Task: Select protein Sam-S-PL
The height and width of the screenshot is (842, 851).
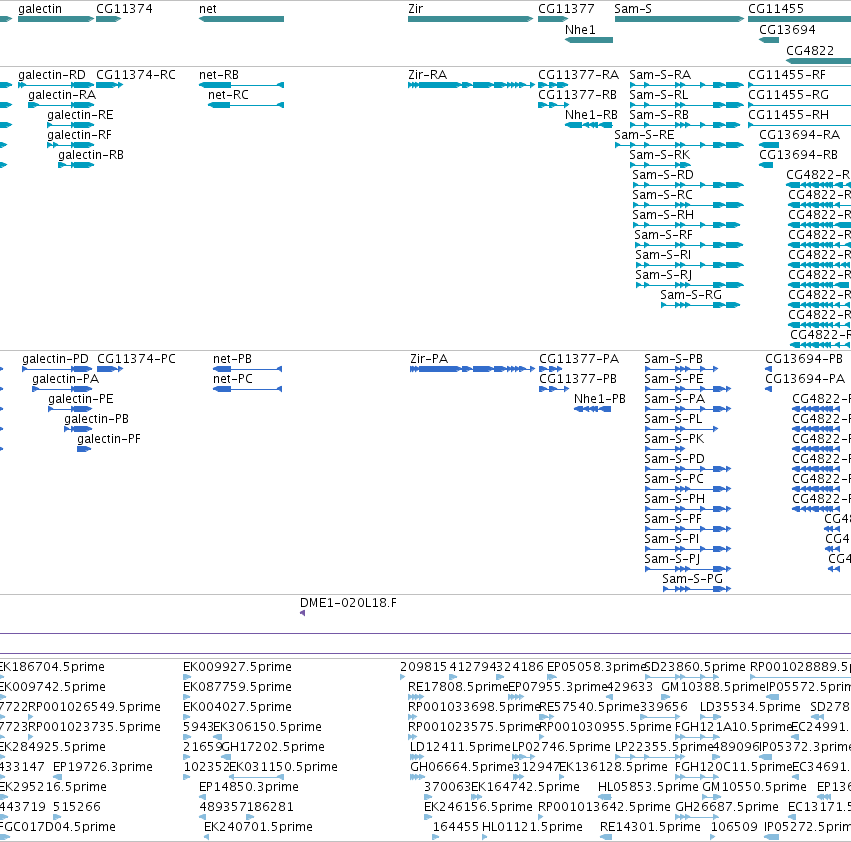Action: (681, 429)
